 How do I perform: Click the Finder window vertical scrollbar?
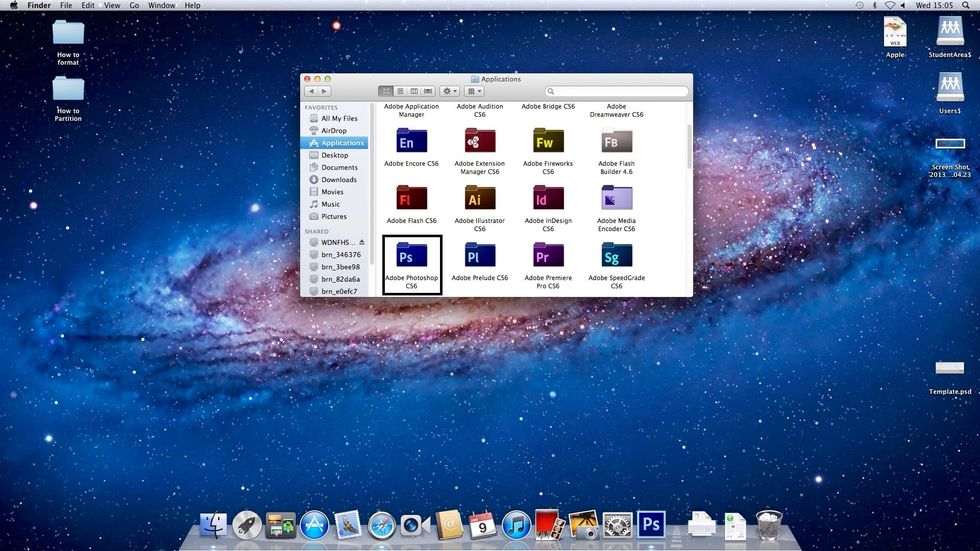pyautogui.click(x=689, y=147)
